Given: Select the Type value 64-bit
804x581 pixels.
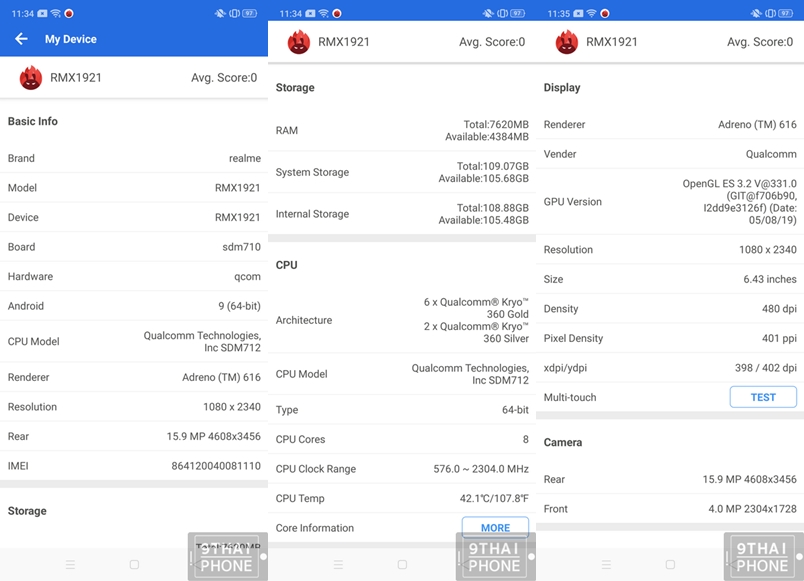Looking at the screenshot, I should tap(515, 410).
